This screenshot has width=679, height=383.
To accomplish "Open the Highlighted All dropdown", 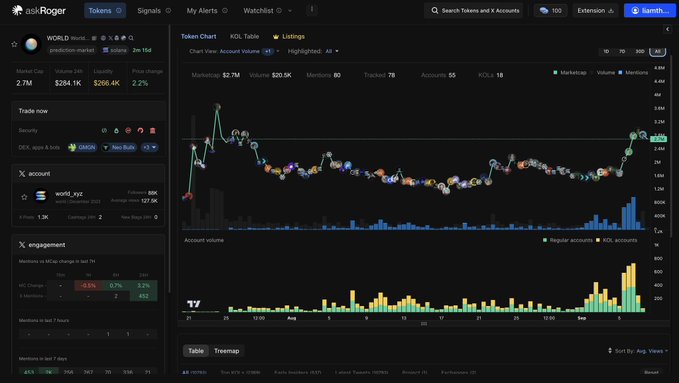I will pos(332,51).
